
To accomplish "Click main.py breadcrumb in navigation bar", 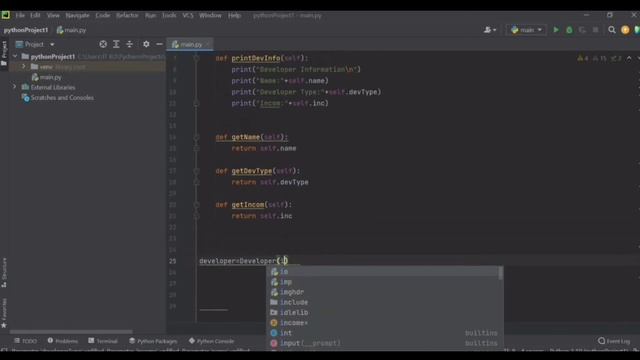I will [x=71, y=30].
